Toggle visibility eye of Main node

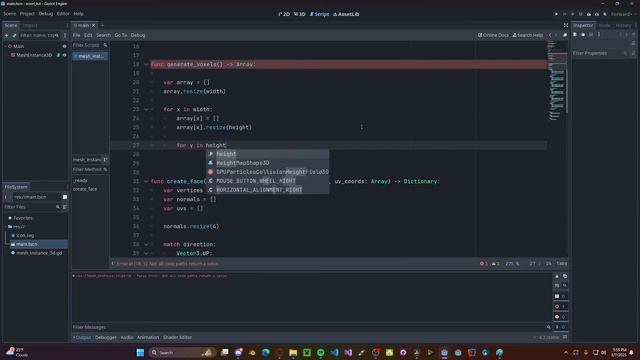coord(64,46)
